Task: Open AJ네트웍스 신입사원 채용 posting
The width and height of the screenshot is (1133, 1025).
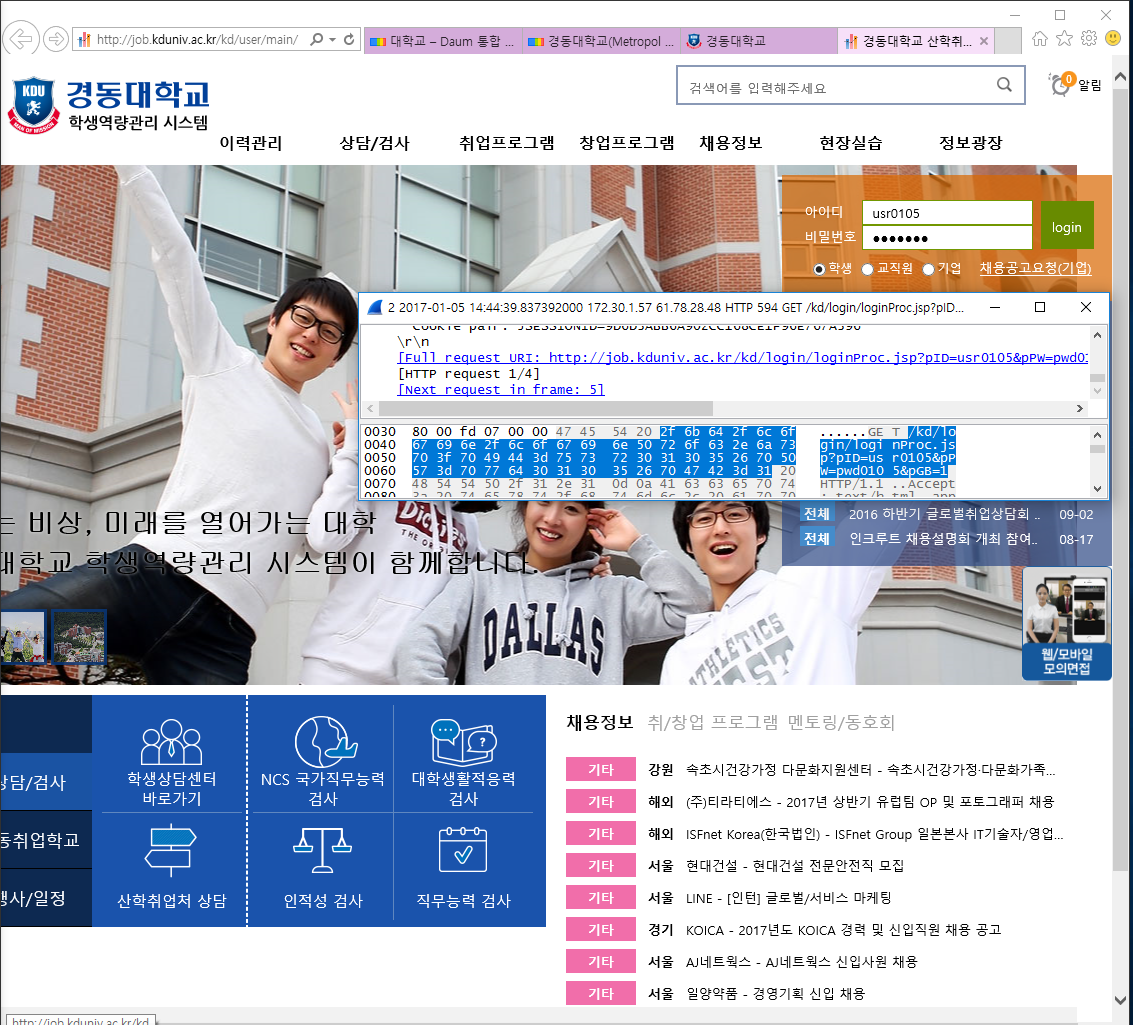Action: click(x=801, y=962)
